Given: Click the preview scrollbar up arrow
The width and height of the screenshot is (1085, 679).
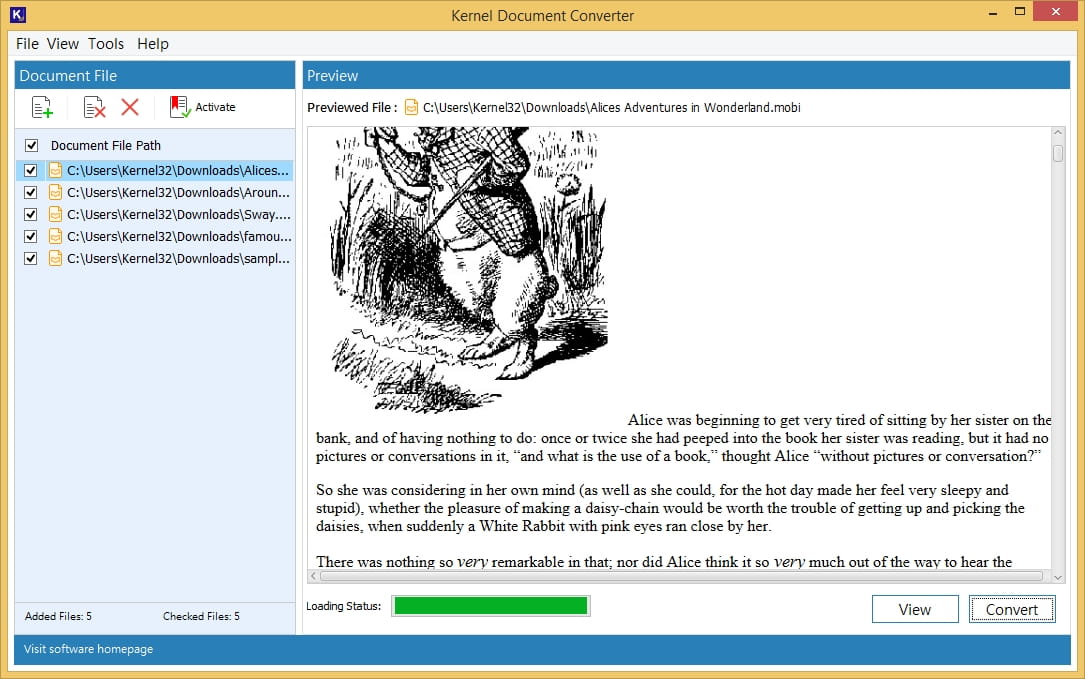Looking at the screenshot, I should click(1058, 132).
